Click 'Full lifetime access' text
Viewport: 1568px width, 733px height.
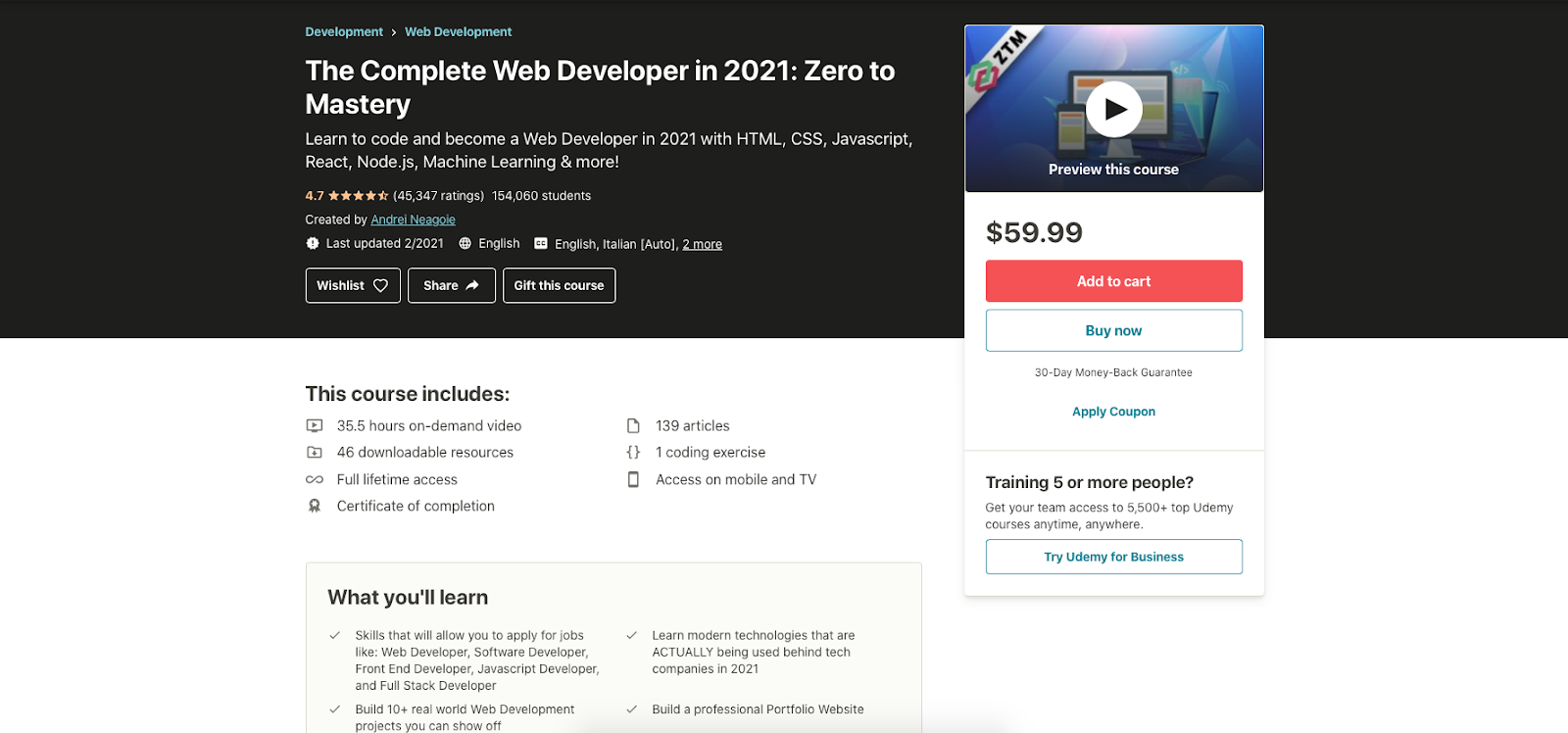[397, 479]
